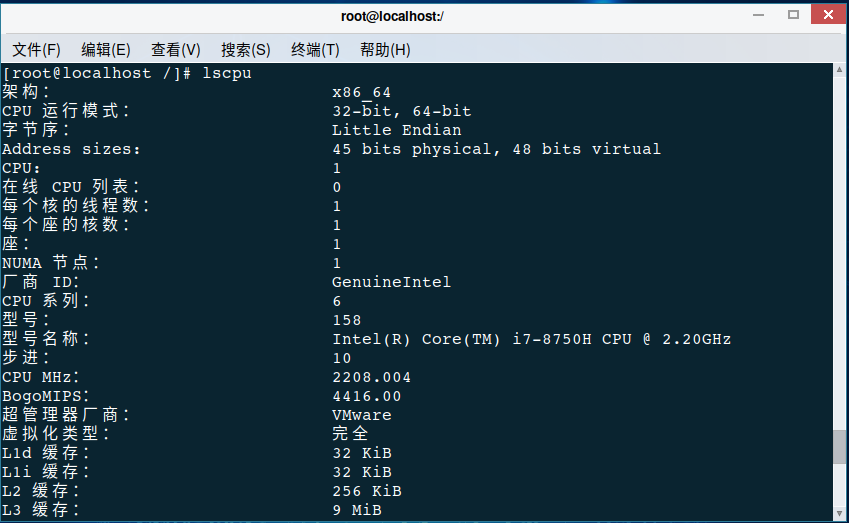This screenshot has height=523, width=849.
Task: Click the root@localhost:/ title bar
Action: [x=392, y=16]
